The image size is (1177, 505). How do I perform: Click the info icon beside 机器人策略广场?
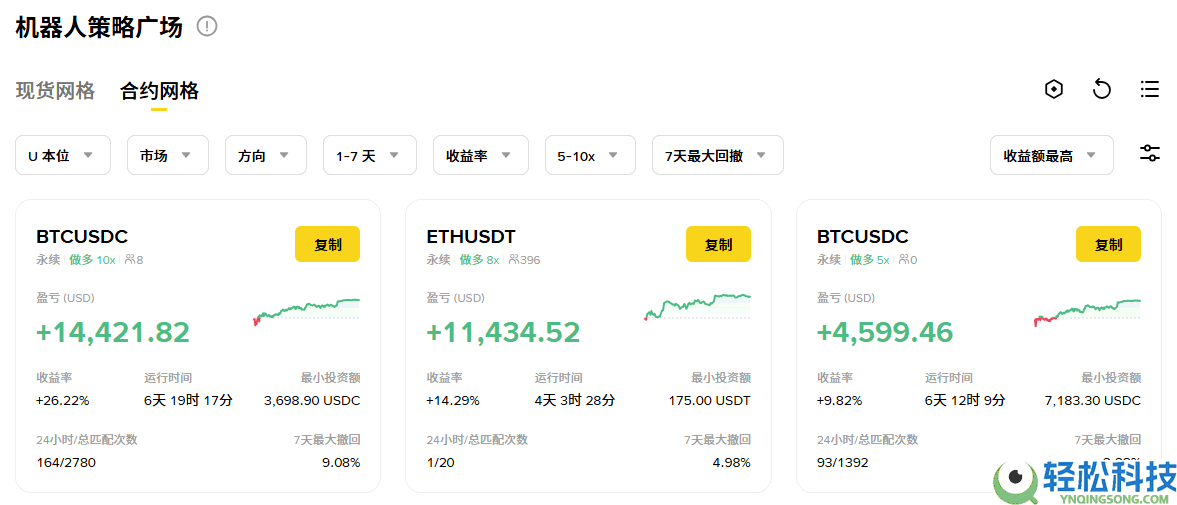coord(207,26)
